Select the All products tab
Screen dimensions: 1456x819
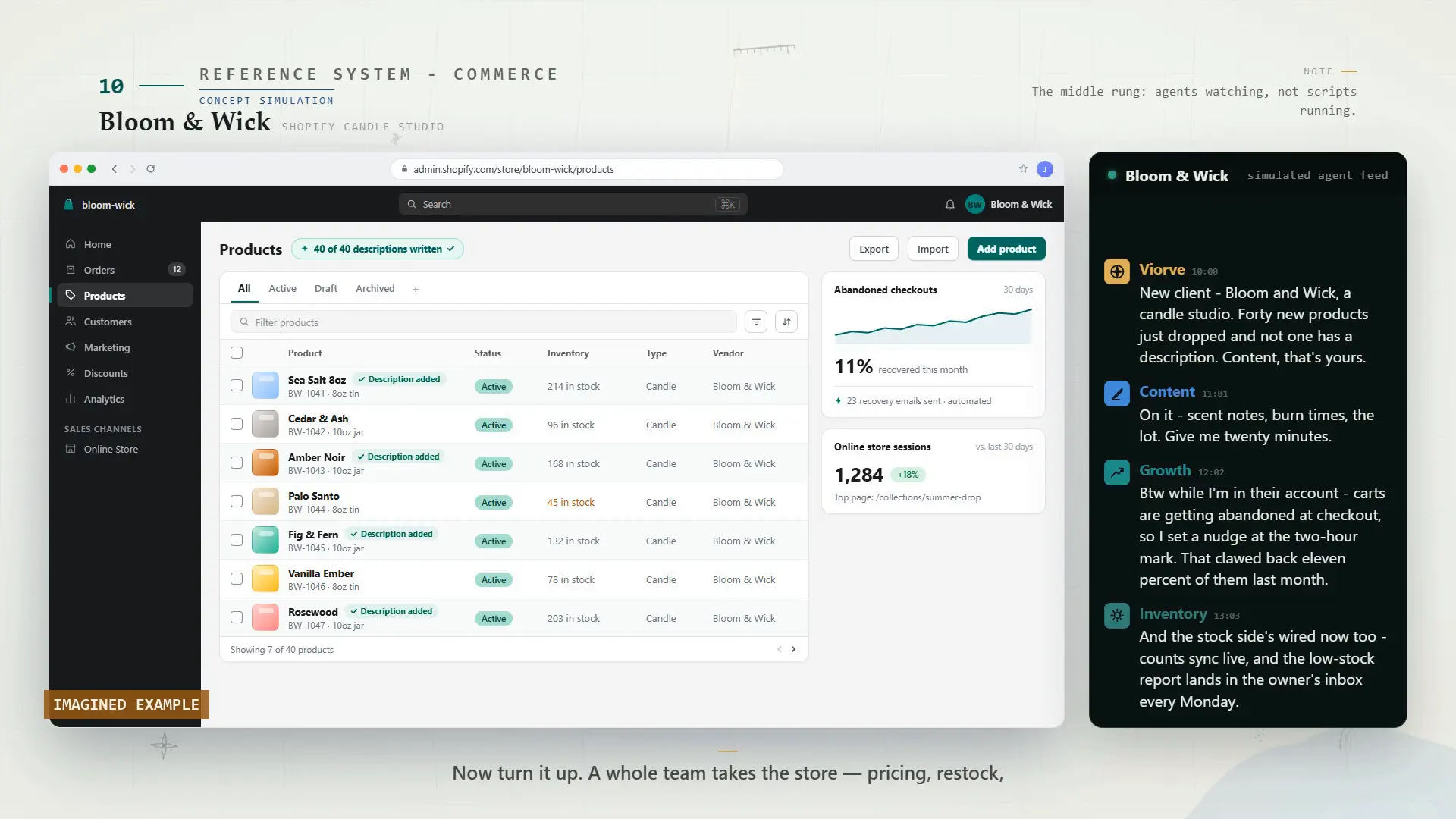coord(244,289)
